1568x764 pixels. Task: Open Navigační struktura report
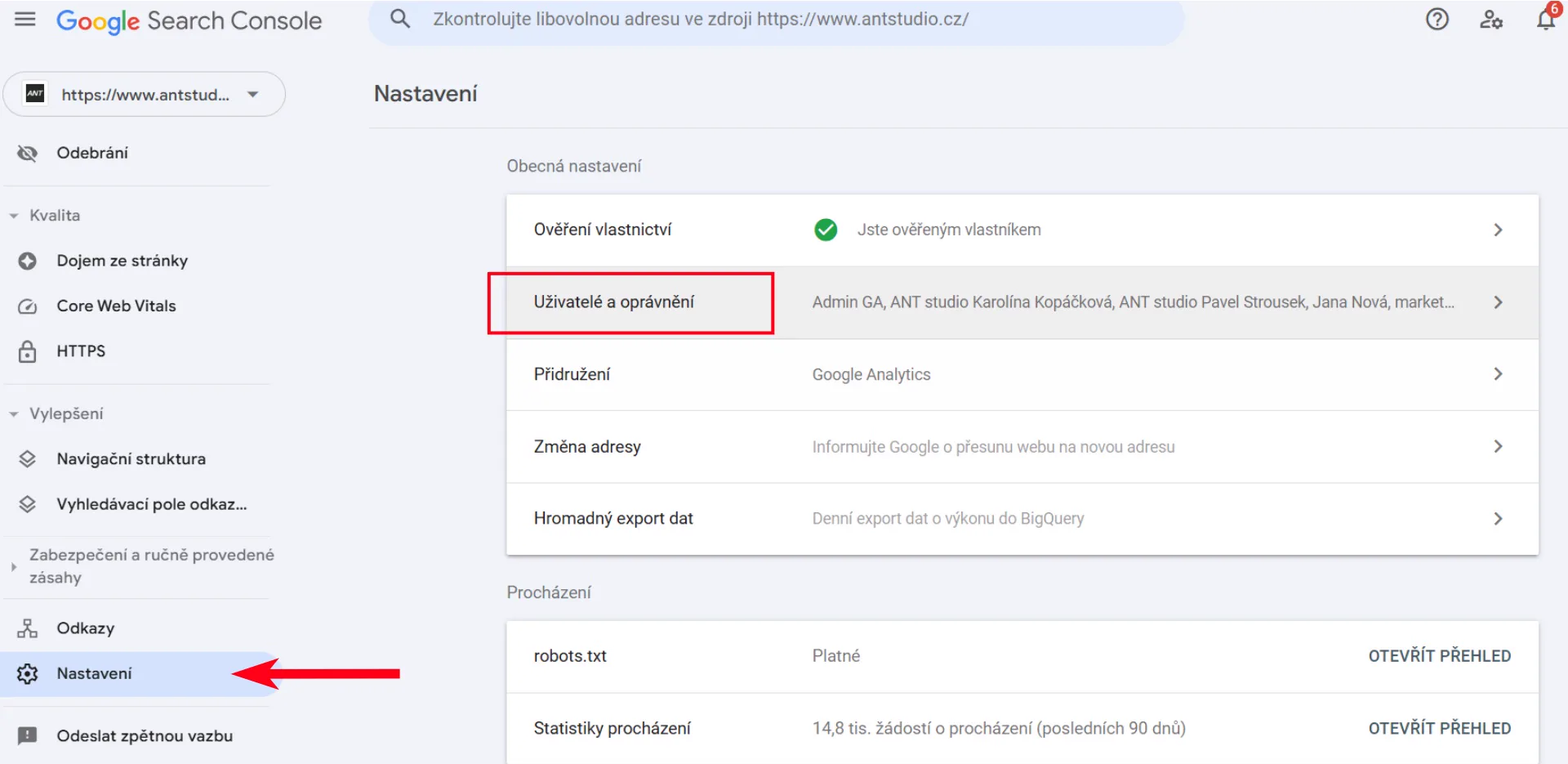(x=131, y=458)
